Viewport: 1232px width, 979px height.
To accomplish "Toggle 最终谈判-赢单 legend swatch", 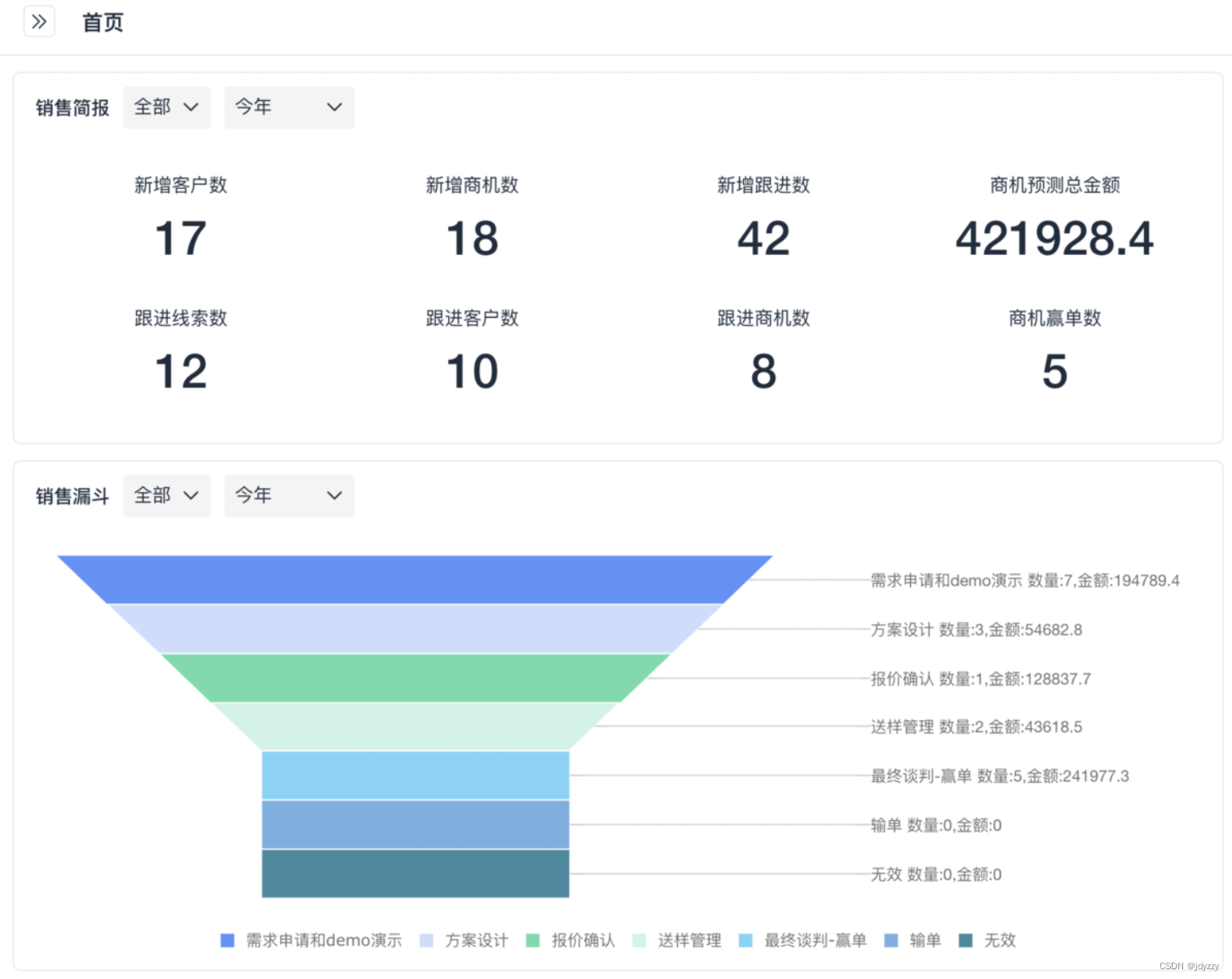I will point(746,941).
